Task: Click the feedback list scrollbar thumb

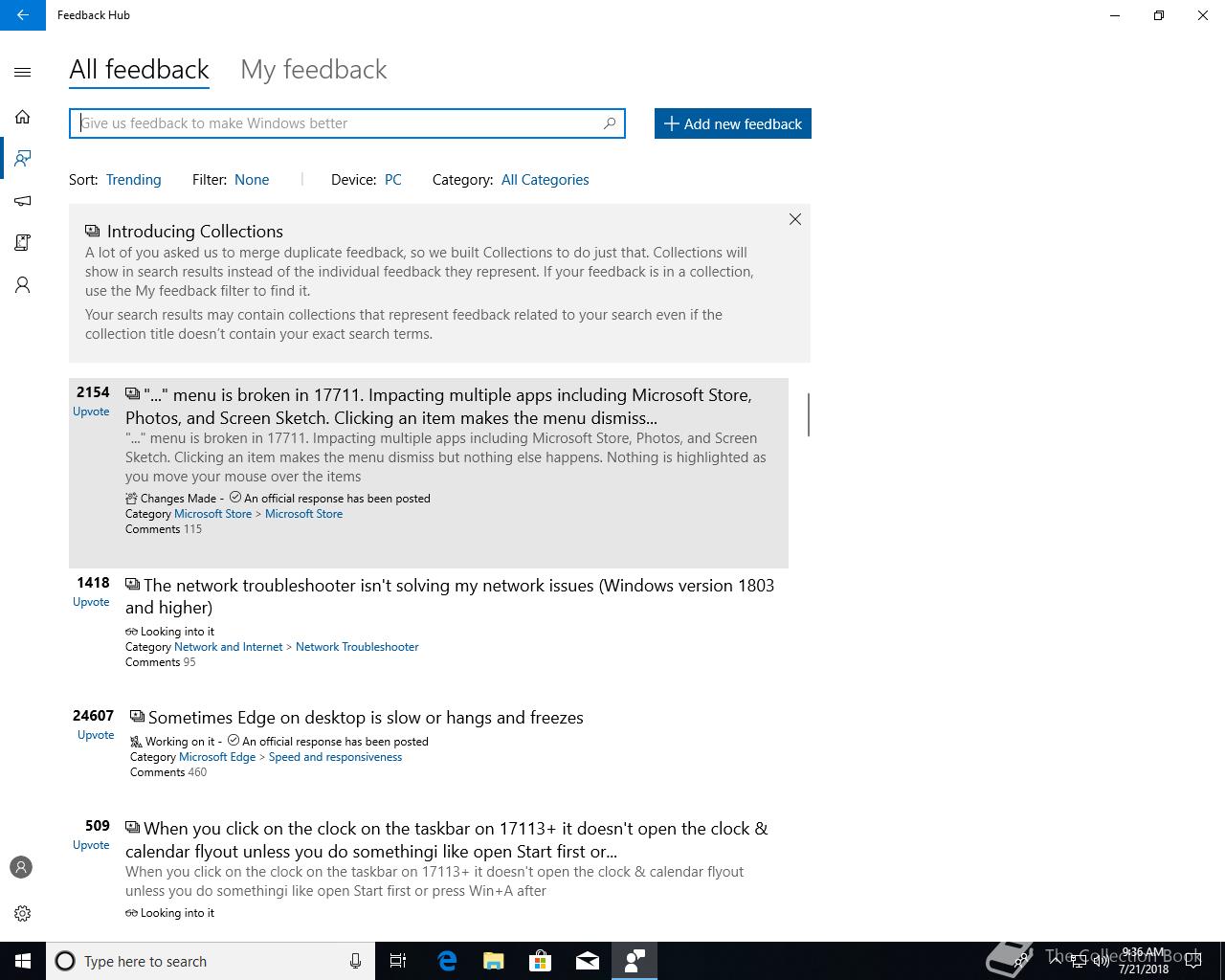Action: pos(809,414)
